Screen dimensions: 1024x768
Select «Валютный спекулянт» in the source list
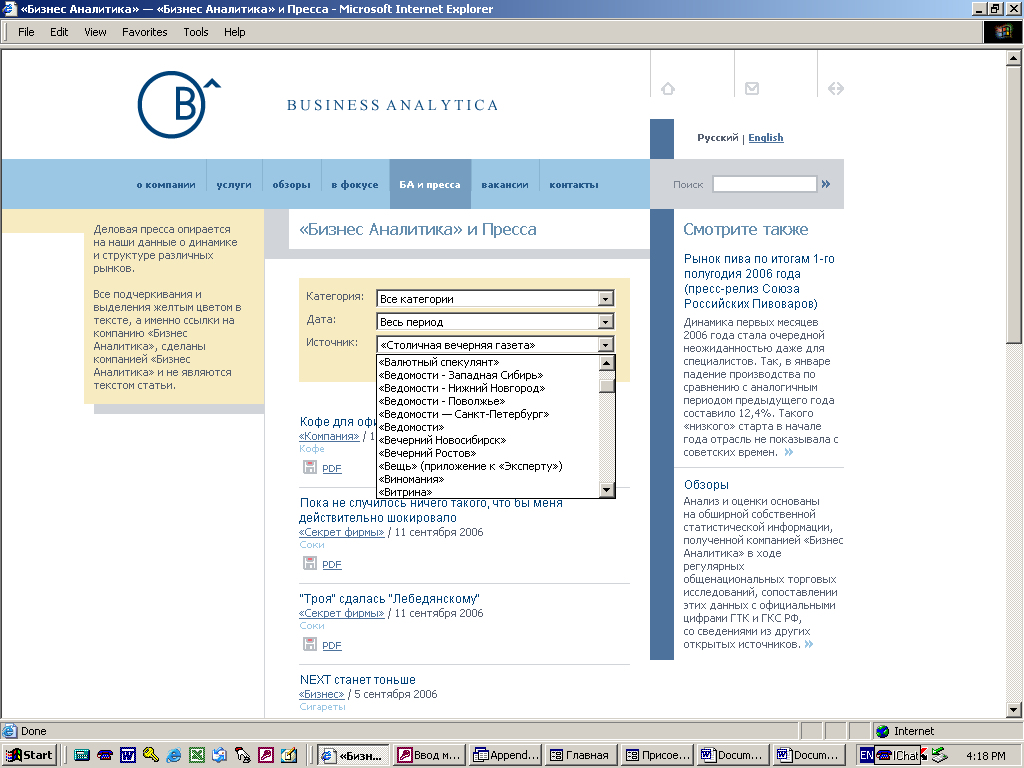click(x=488, y=362)
